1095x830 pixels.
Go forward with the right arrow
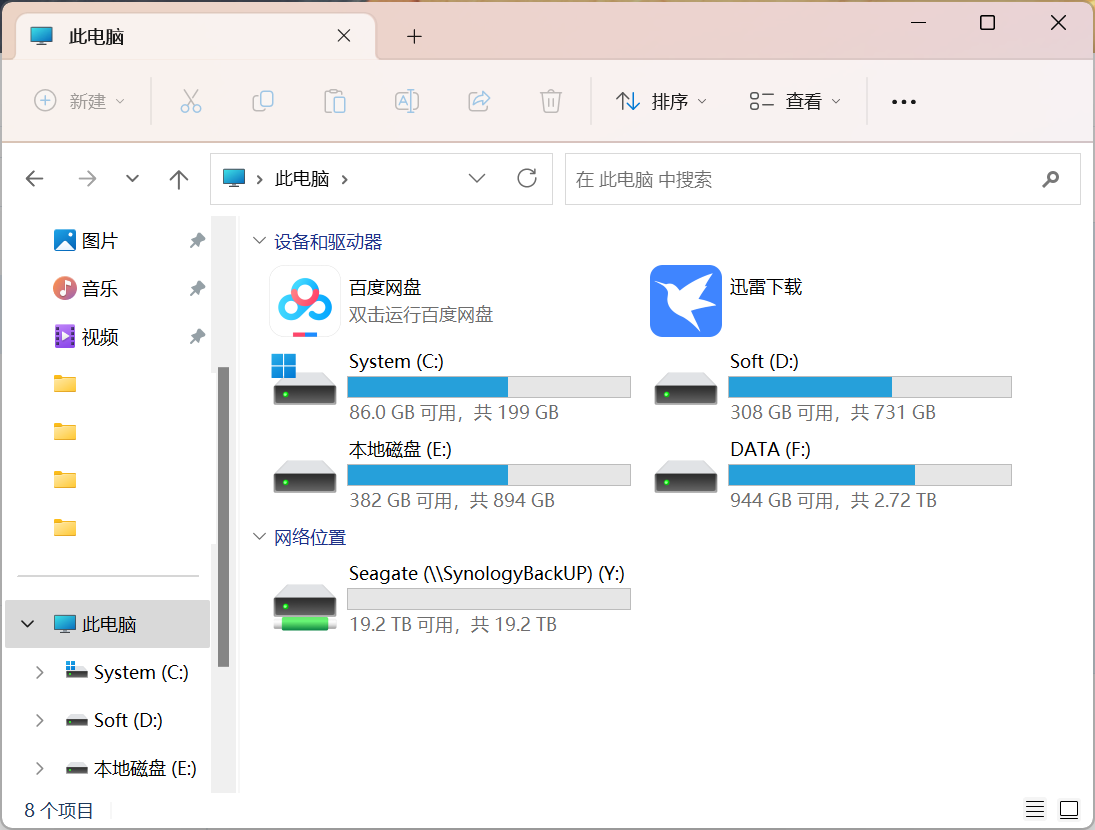pyautogui.click(x=87, y=179)
